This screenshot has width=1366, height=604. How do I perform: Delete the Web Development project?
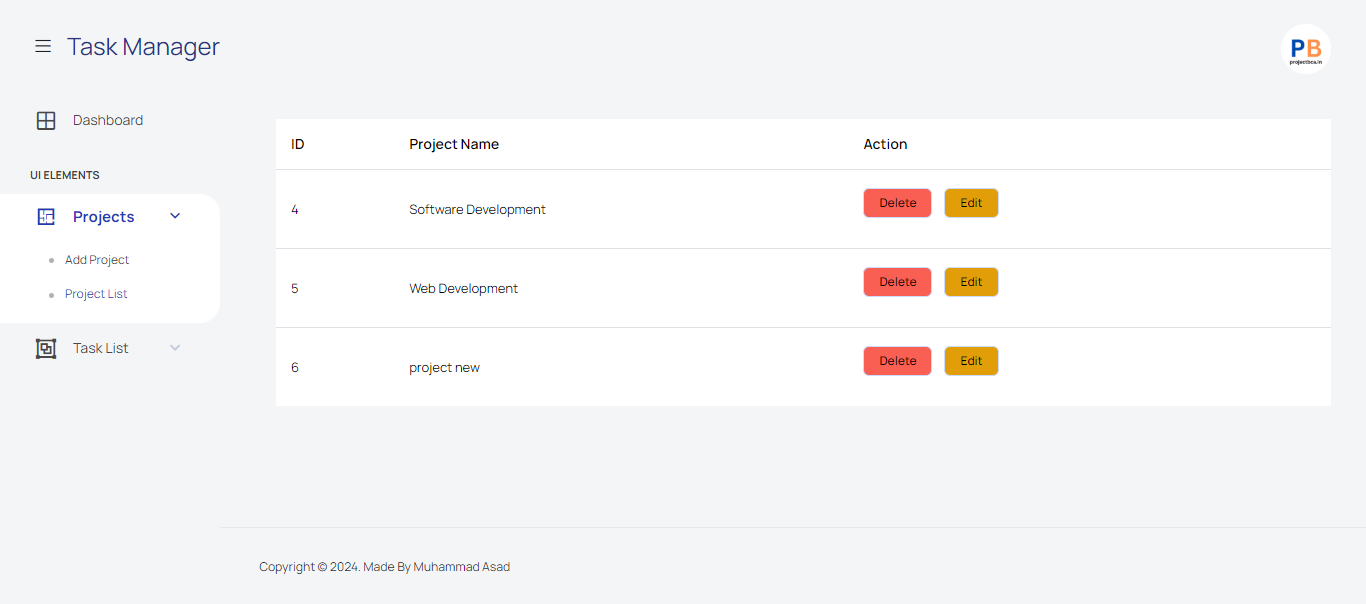(x=897, y=282)
